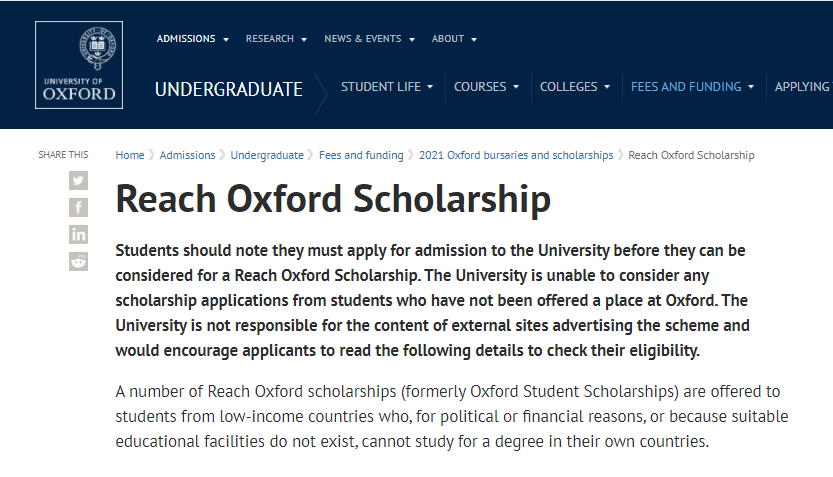This screenshot has height=477, width=833.
Task: Open the Undergraduate breadcrumb link
Action: 267,155
